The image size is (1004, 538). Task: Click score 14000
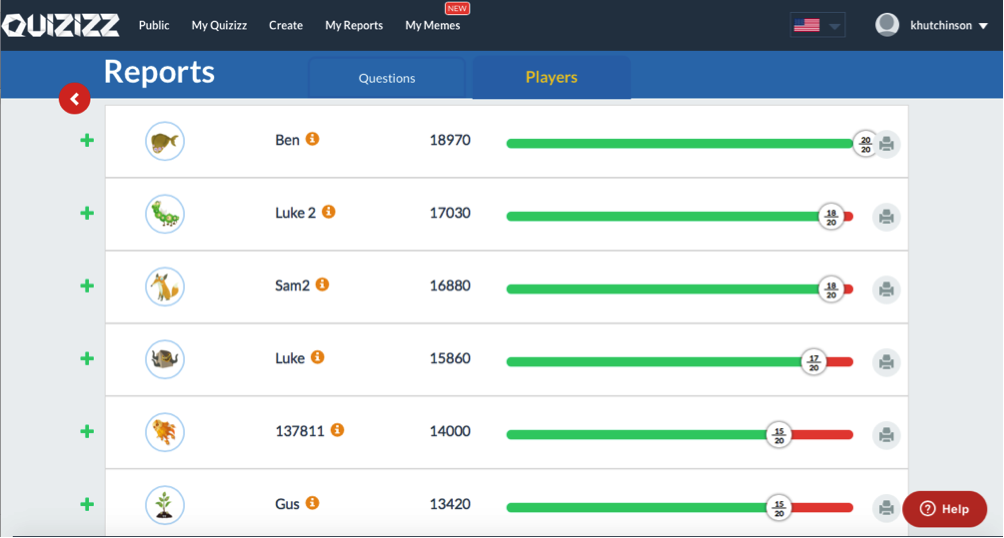tap(450, 431)
